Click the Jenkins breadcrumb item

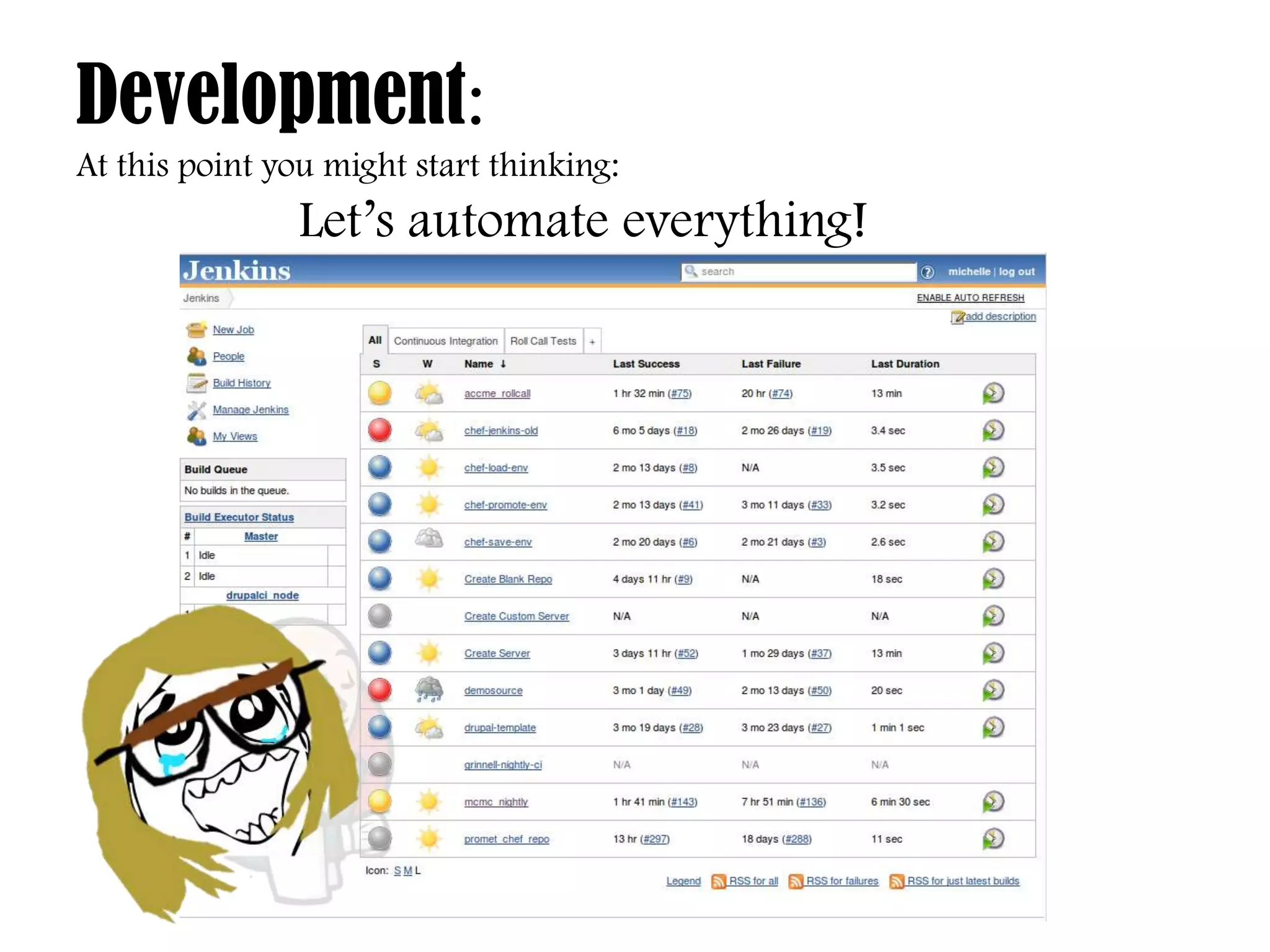tap(201, 298)
